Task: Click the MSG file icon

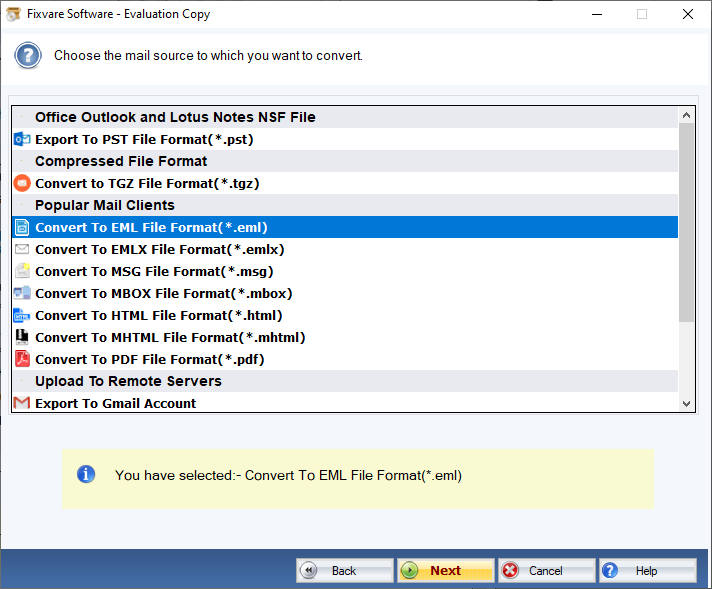Action: point(22,271)
